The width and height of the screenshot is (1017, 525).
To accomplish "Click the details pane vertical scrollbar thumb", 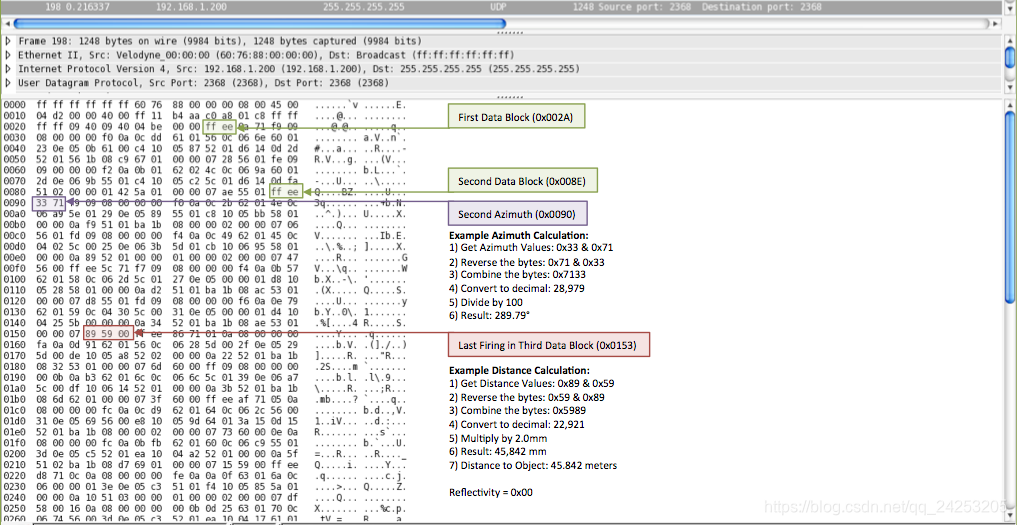I will tap(1010, 57).
